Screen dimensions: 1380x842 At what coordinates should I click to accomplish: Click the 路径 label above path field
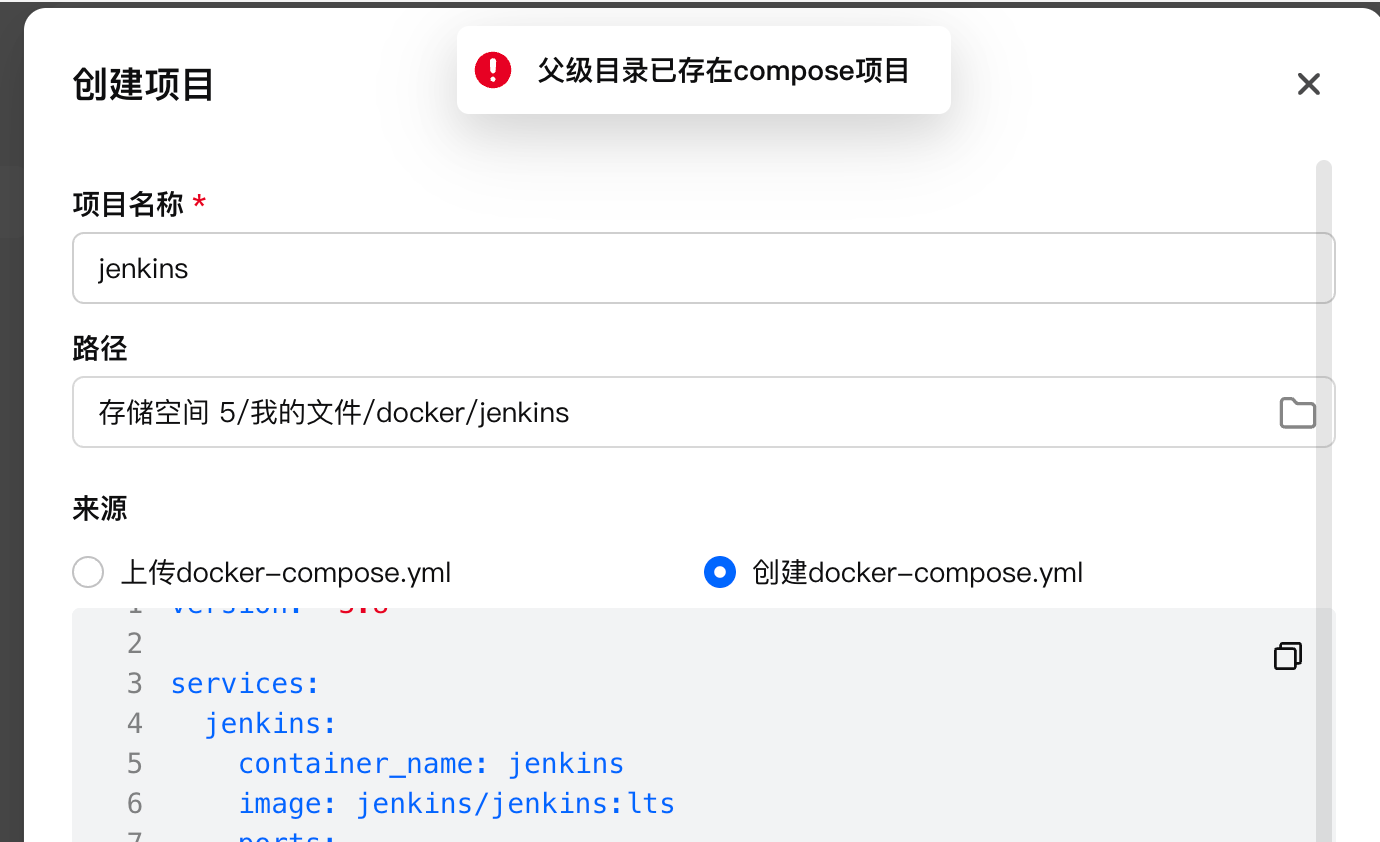[x=100, y=349]
